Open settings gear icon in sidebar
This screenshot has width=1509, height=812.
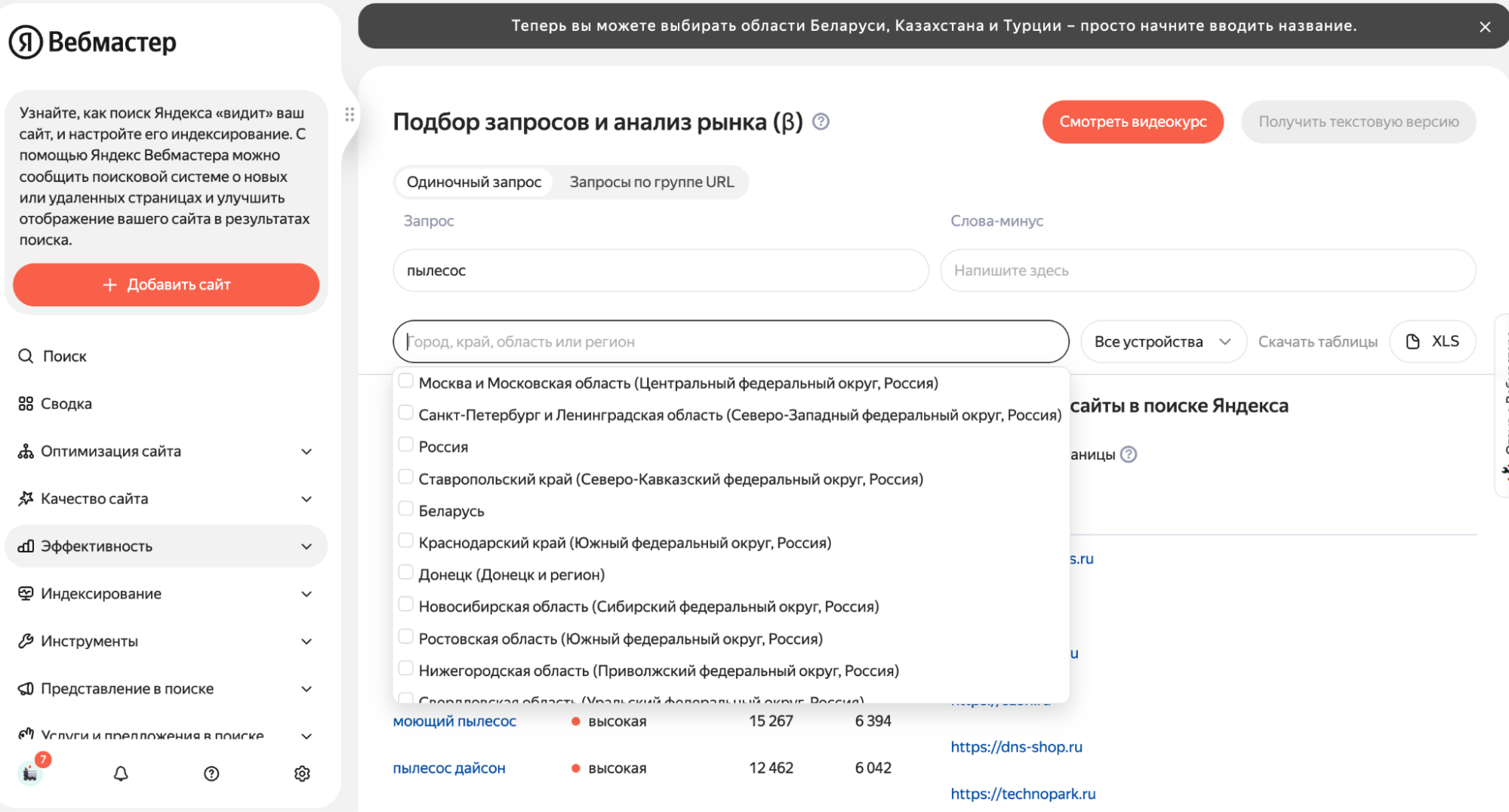[x=302, y=774]
